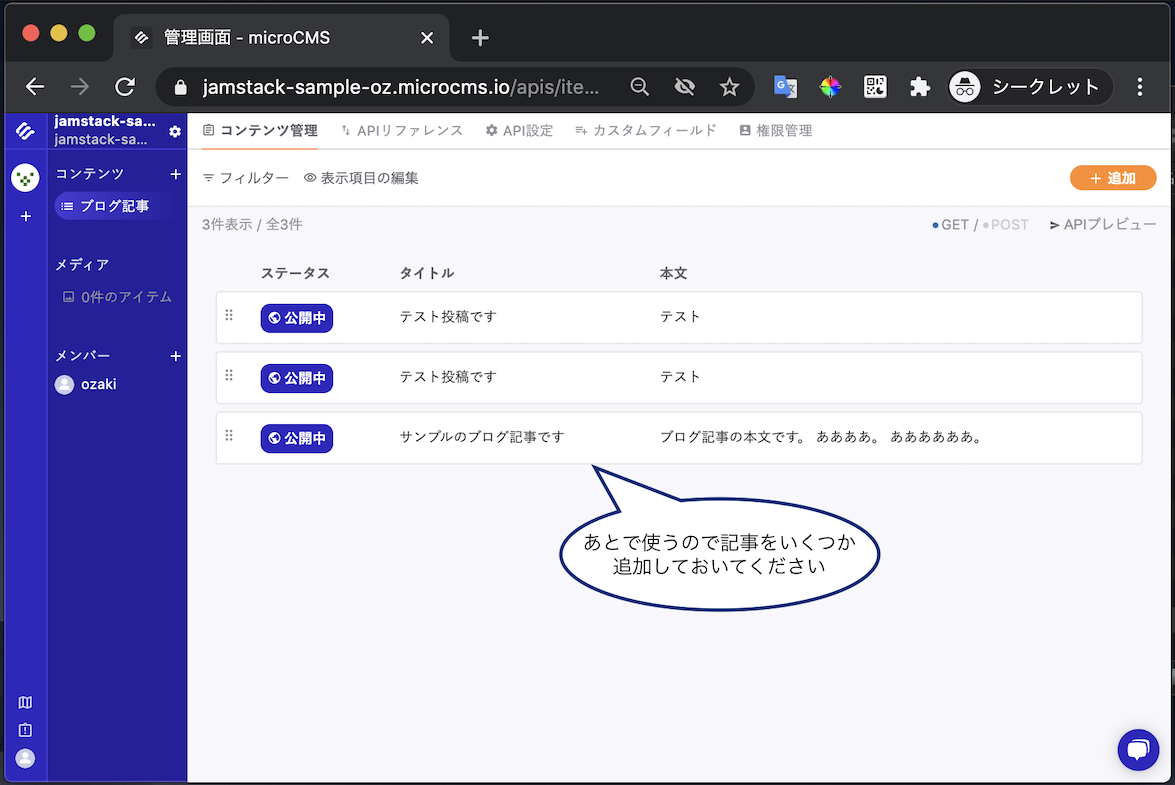Select the service avatar in sidebar

tap(25, 178)
